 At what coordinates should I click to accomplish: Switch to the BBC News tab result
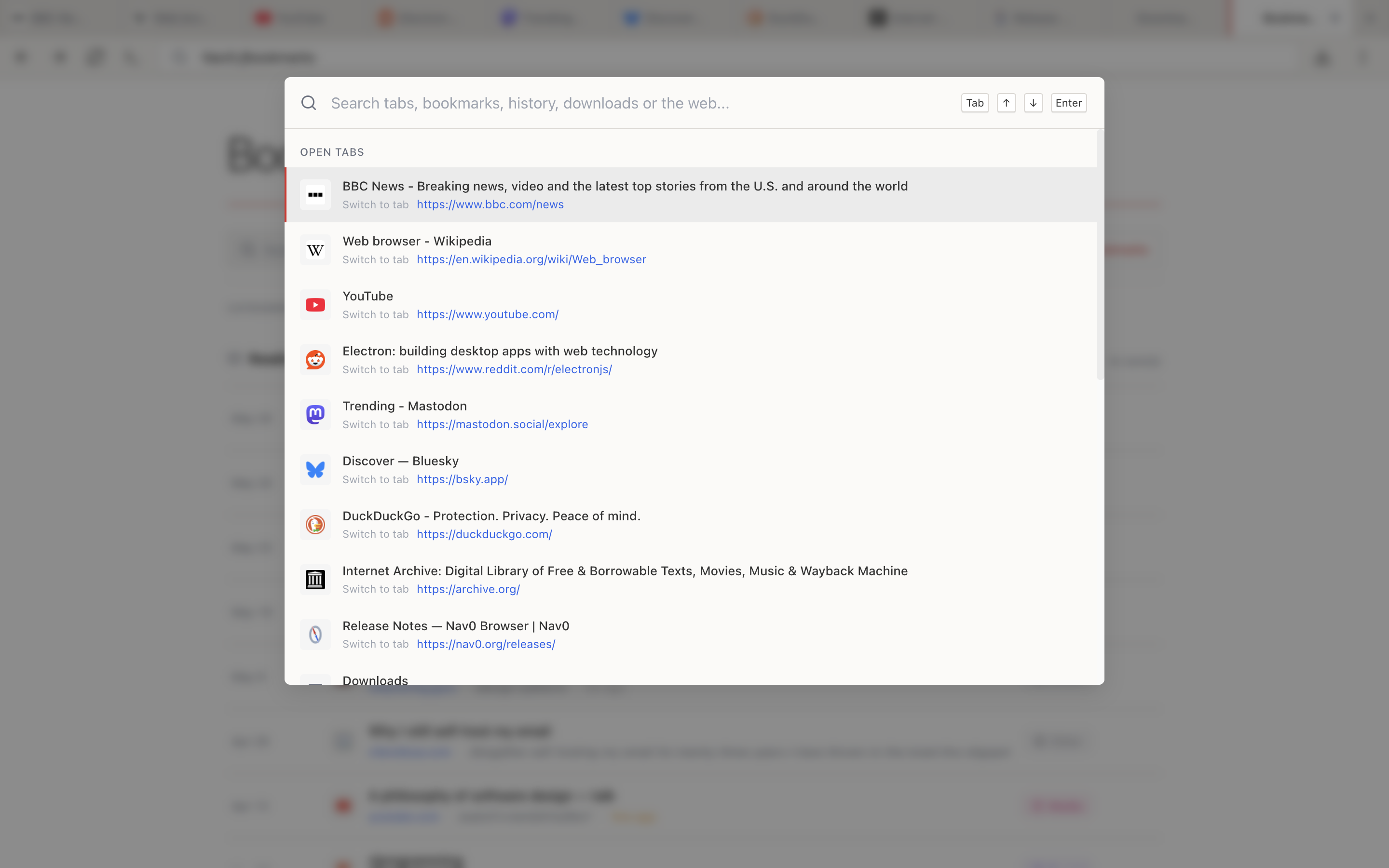coord(691,195)
